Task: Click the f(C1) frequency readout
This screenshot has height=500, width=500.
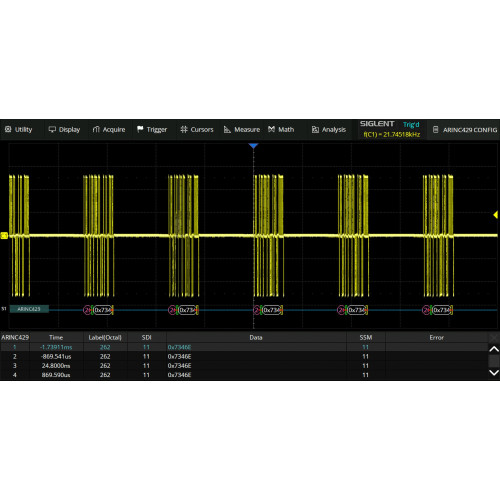Action: (x=392, y=134)
